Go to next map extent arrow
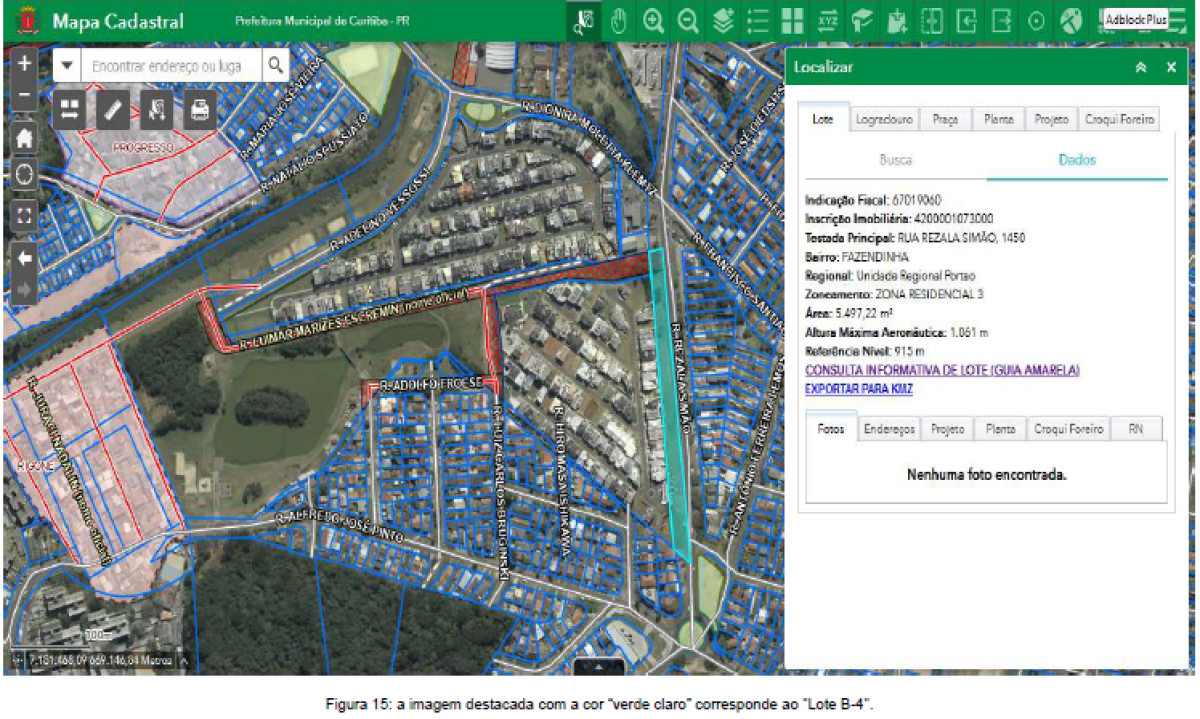This screenshot has width=1200, height=719. click(25, 290)
